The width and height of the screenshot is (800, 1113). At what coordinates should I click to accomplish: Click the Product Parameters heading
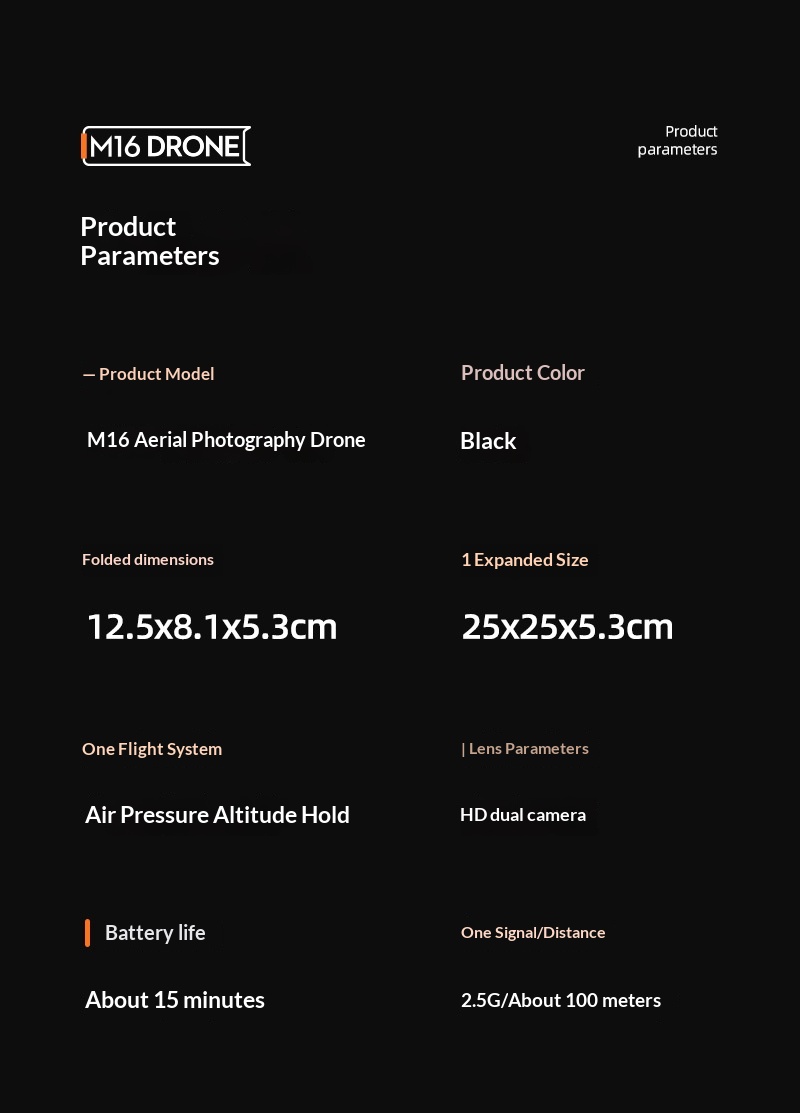click(150, 241)
